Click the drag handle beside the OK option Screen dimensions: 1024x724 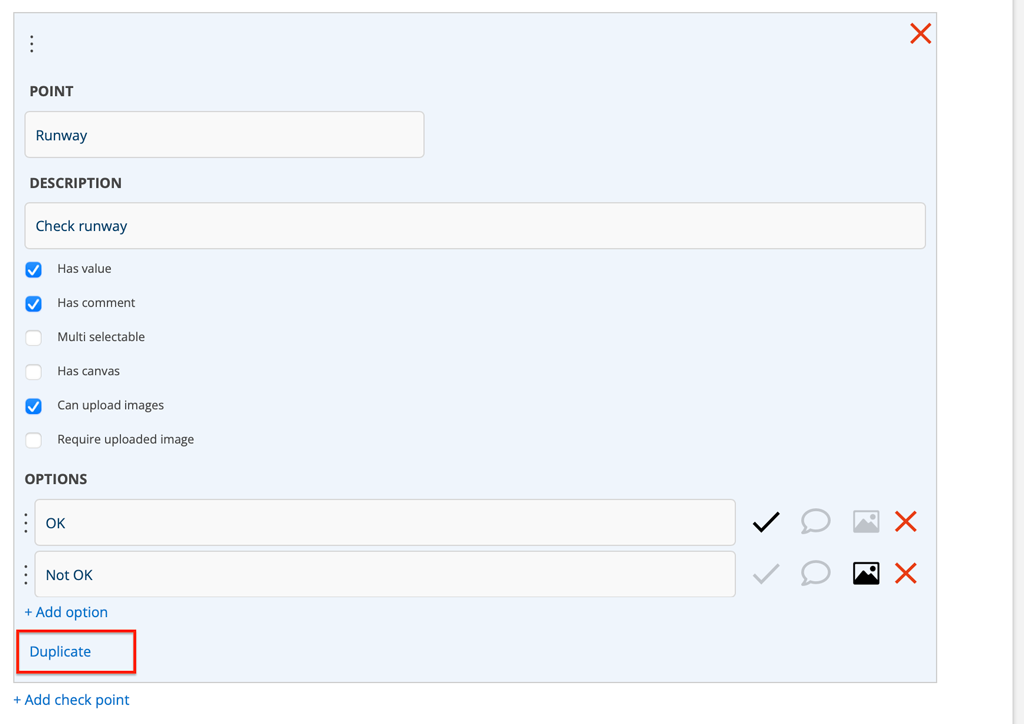tap(26, 523)
